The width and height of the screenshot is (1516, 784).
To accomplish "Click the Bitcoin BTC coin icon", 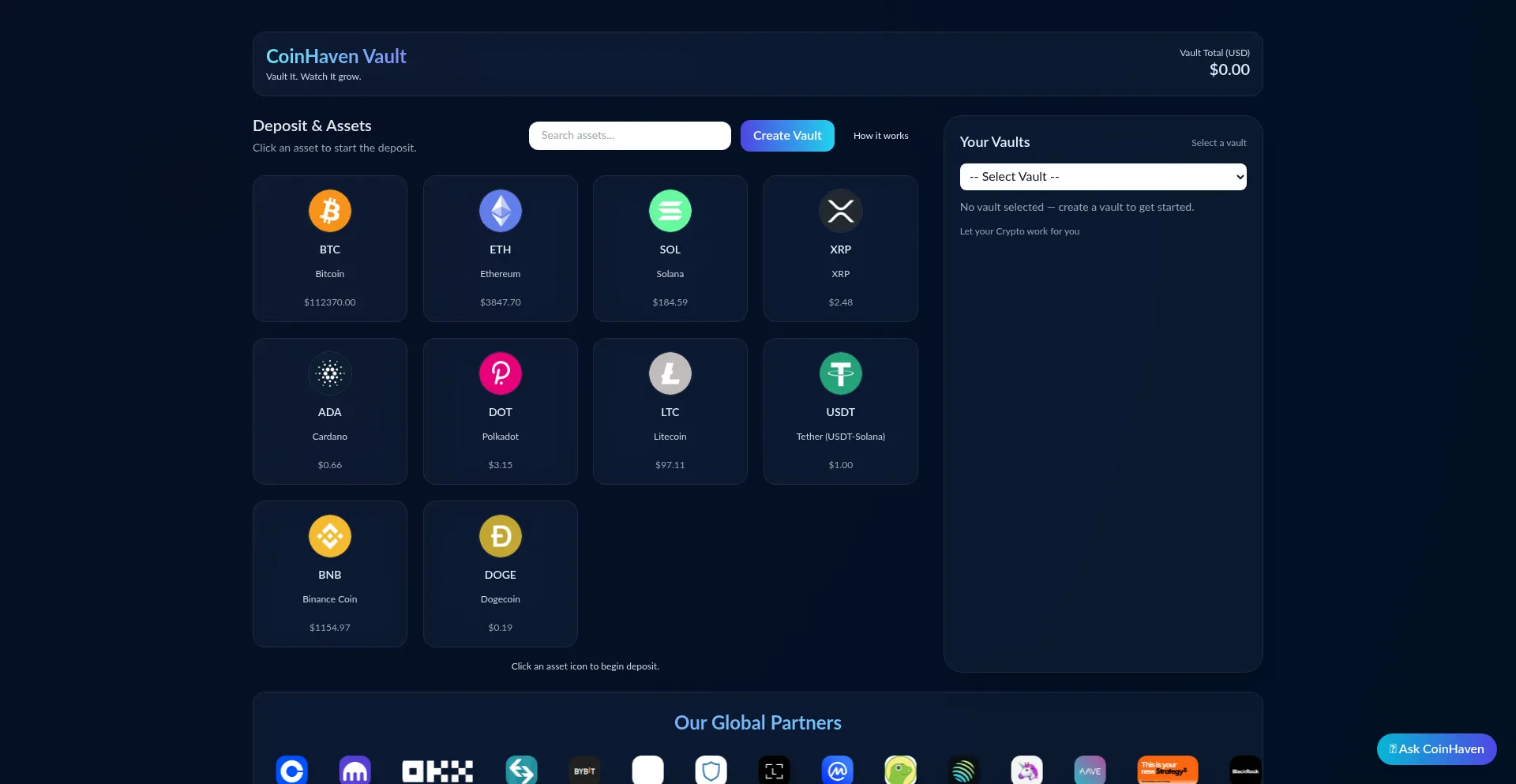I will point(330,211).
